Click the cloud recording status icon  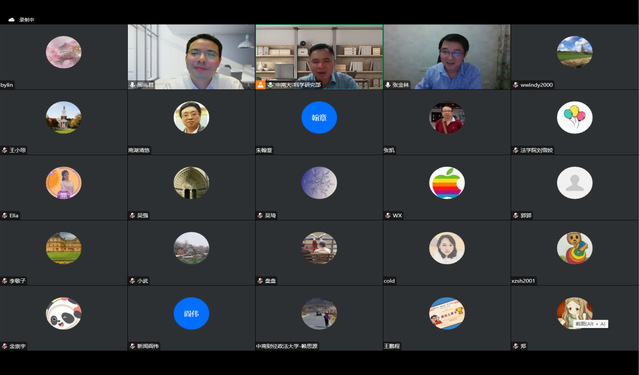[x=11, y=20]
